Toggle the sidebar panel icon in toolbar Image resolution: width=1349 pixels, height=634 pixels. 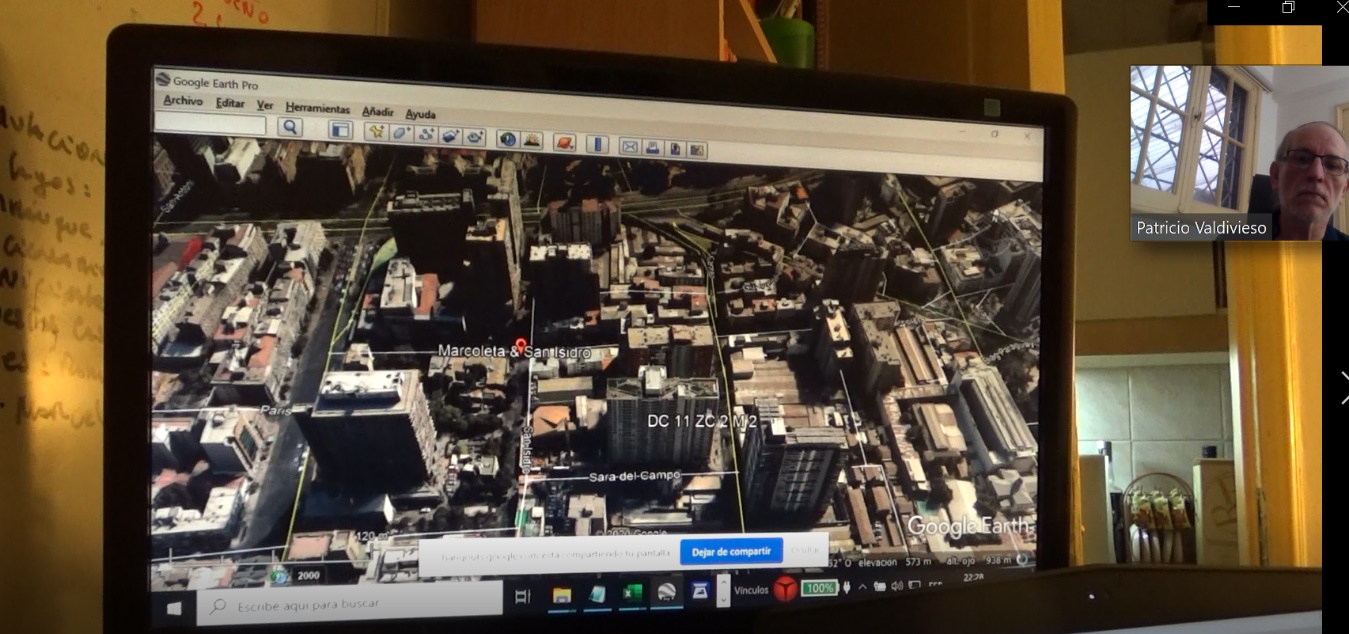pos(340,129)
